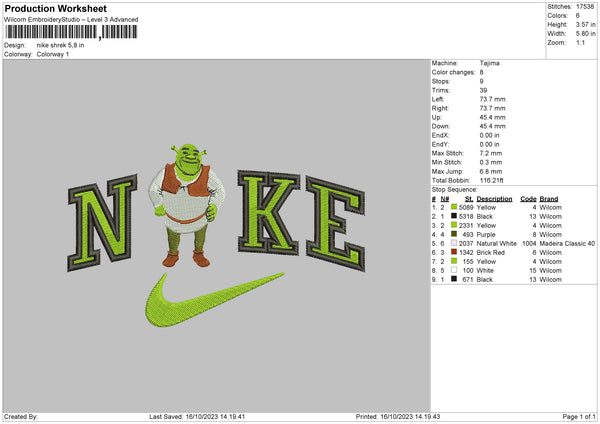Image resolution: width=600 pixels, height=424 pixels.
Task: Click the design name 'nike shrek 5,8 in'
Action: pyautogui.click(x=60, y=45)
